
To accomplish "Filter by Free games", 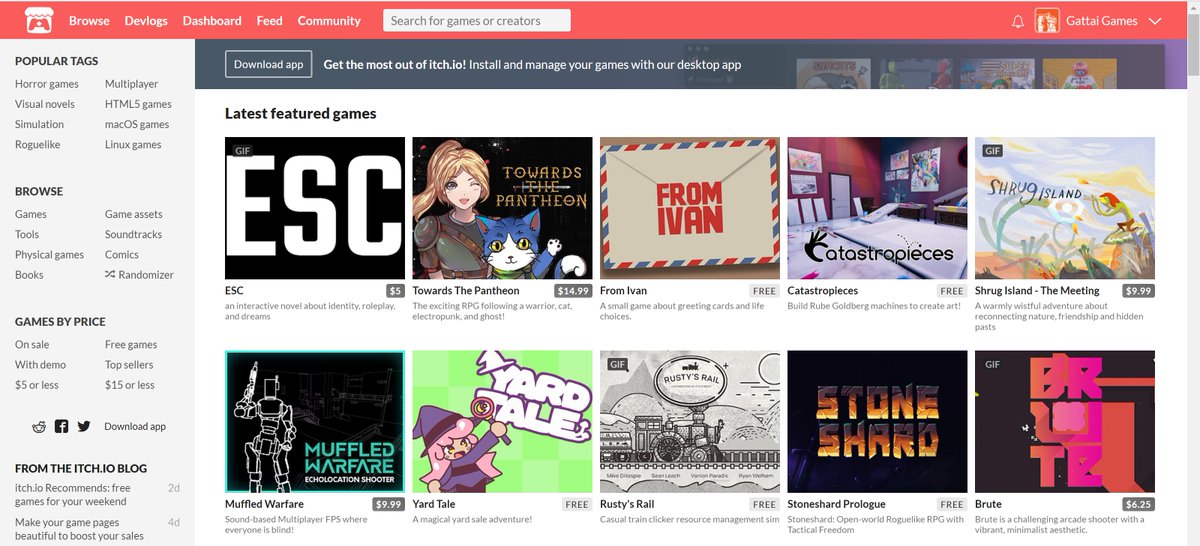I will click(131, 344).
